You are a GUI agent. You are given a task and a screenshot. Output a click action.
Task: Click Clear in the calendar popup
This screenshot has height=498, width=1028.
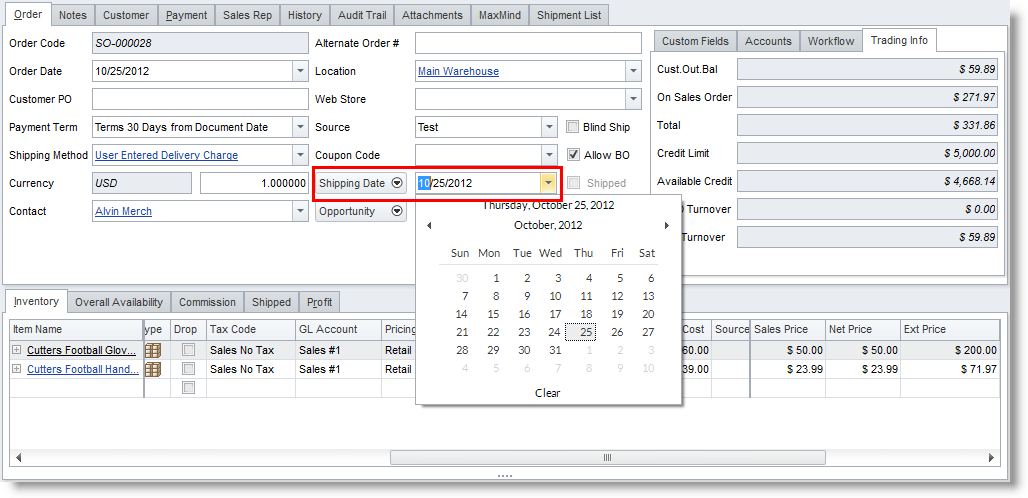(547, 393)
